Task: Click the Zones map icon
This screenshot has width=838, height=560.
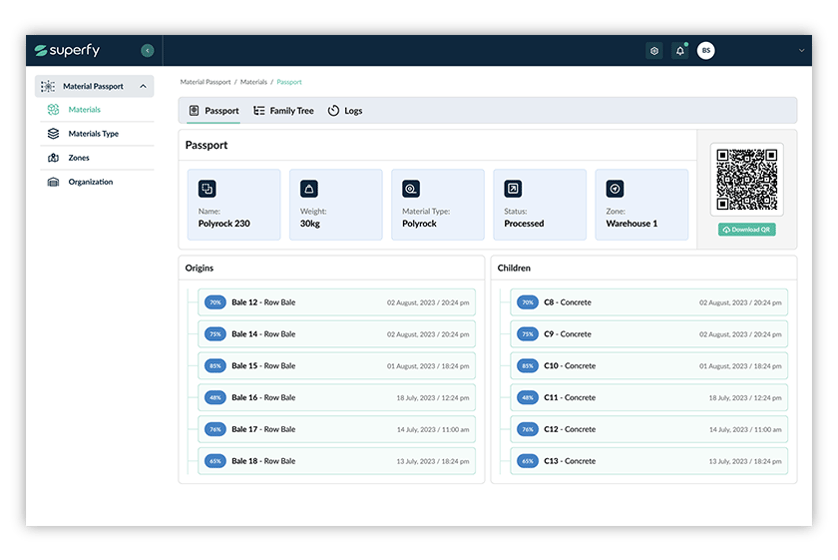Action: point(54,158)
